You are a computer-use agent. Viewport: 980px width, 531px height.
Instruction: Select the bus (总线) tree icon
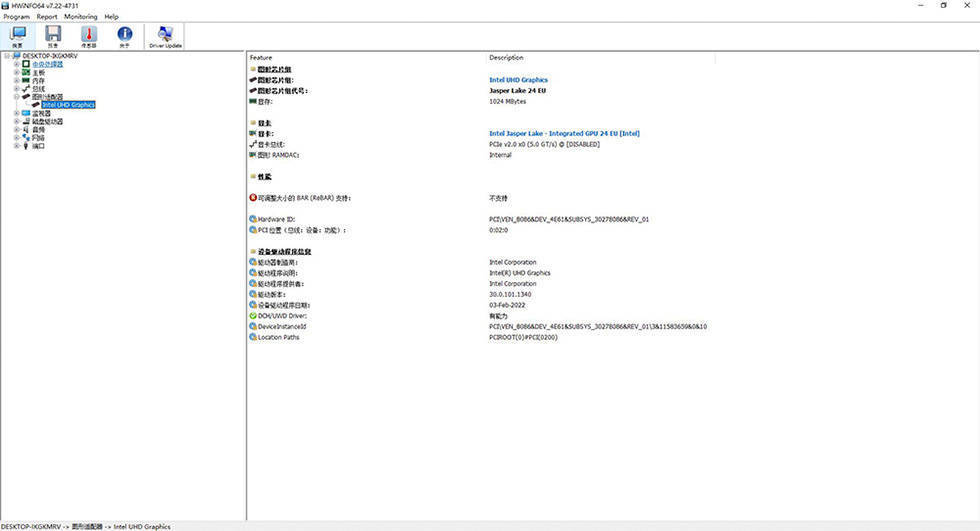pyautogui.click(x=26, y=89)
